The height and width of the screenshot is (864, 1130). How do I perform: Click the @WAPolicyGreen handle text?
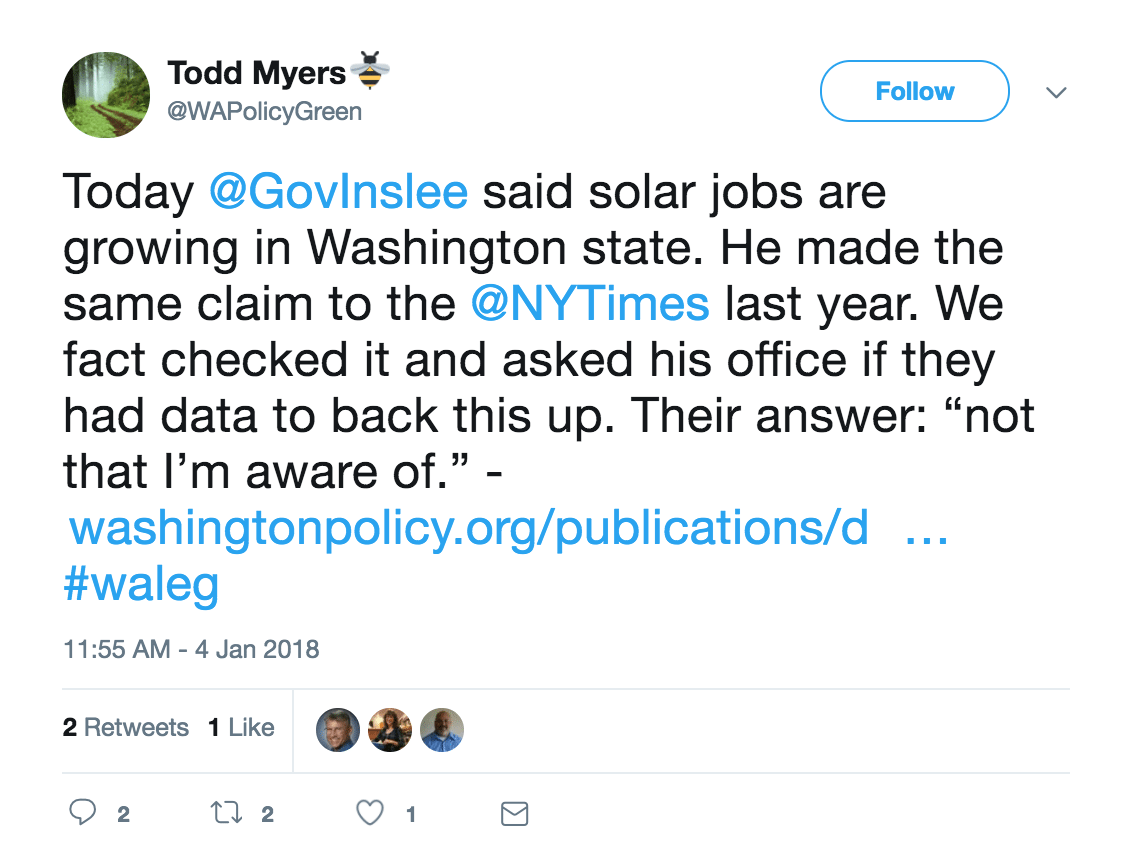264,112
